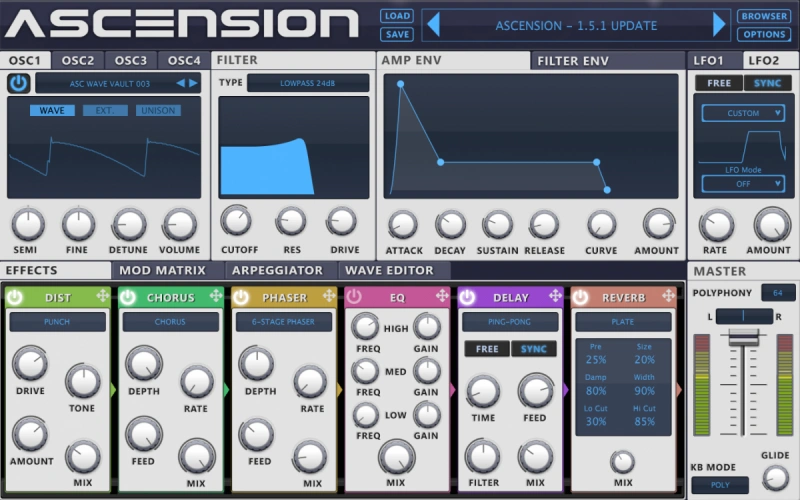Click the envelope ATTACK knob
Viewport: 800px width, 500px height.
[403, 224]
